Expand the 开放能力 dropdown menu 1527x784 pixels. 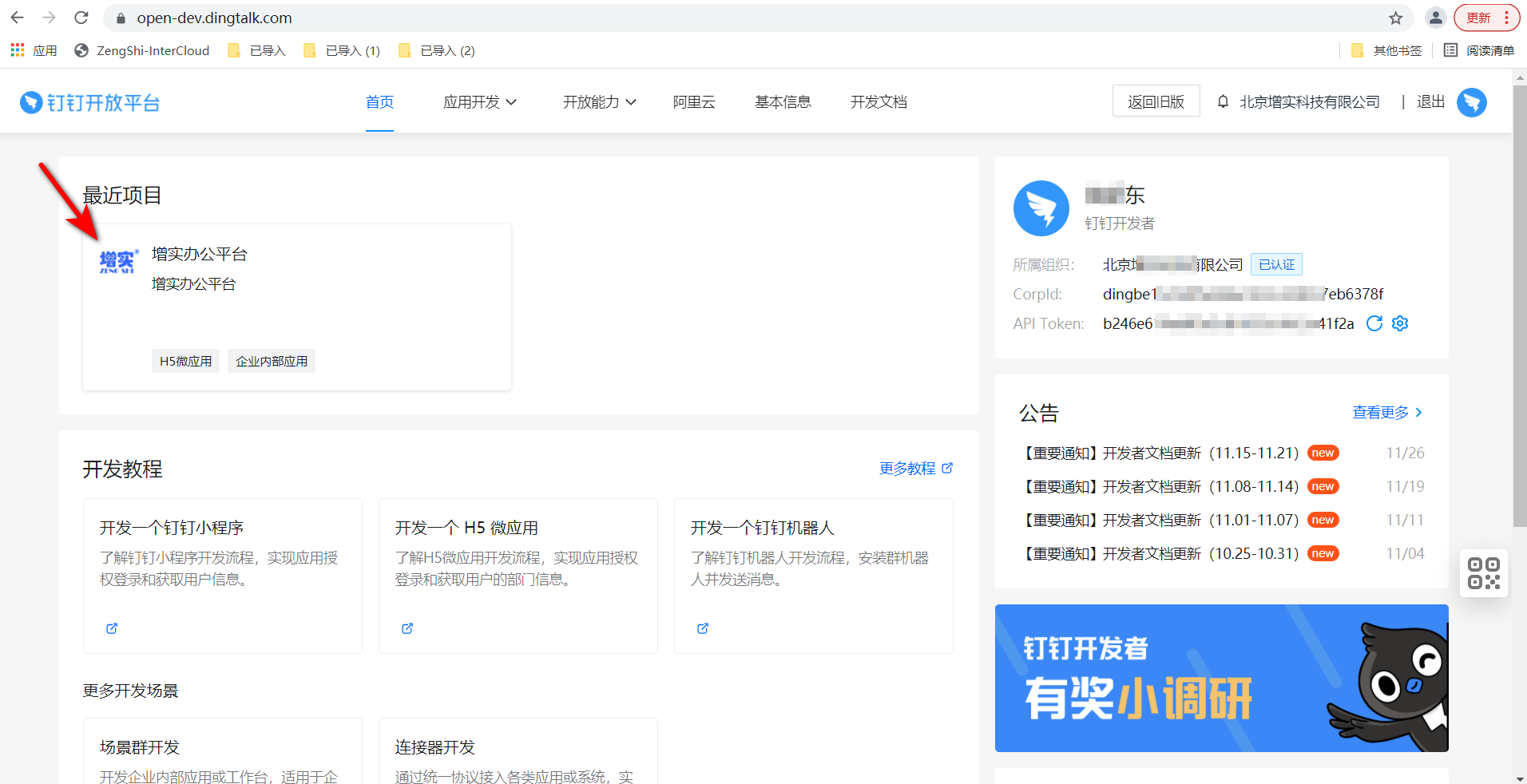pyautogui.click(x=599, y=102)
